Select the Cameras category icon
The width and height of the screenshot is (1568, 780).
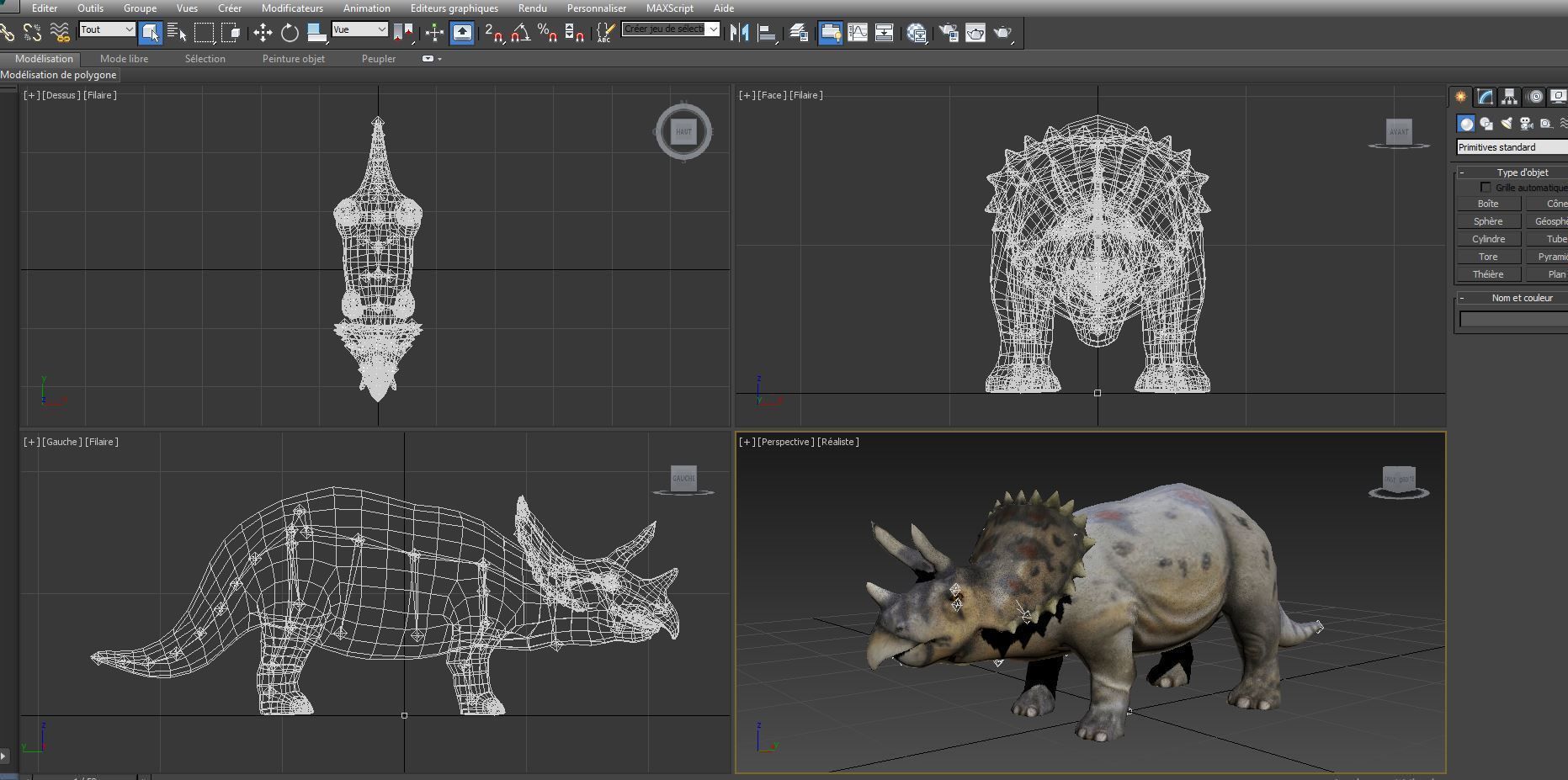(1526, 124)
